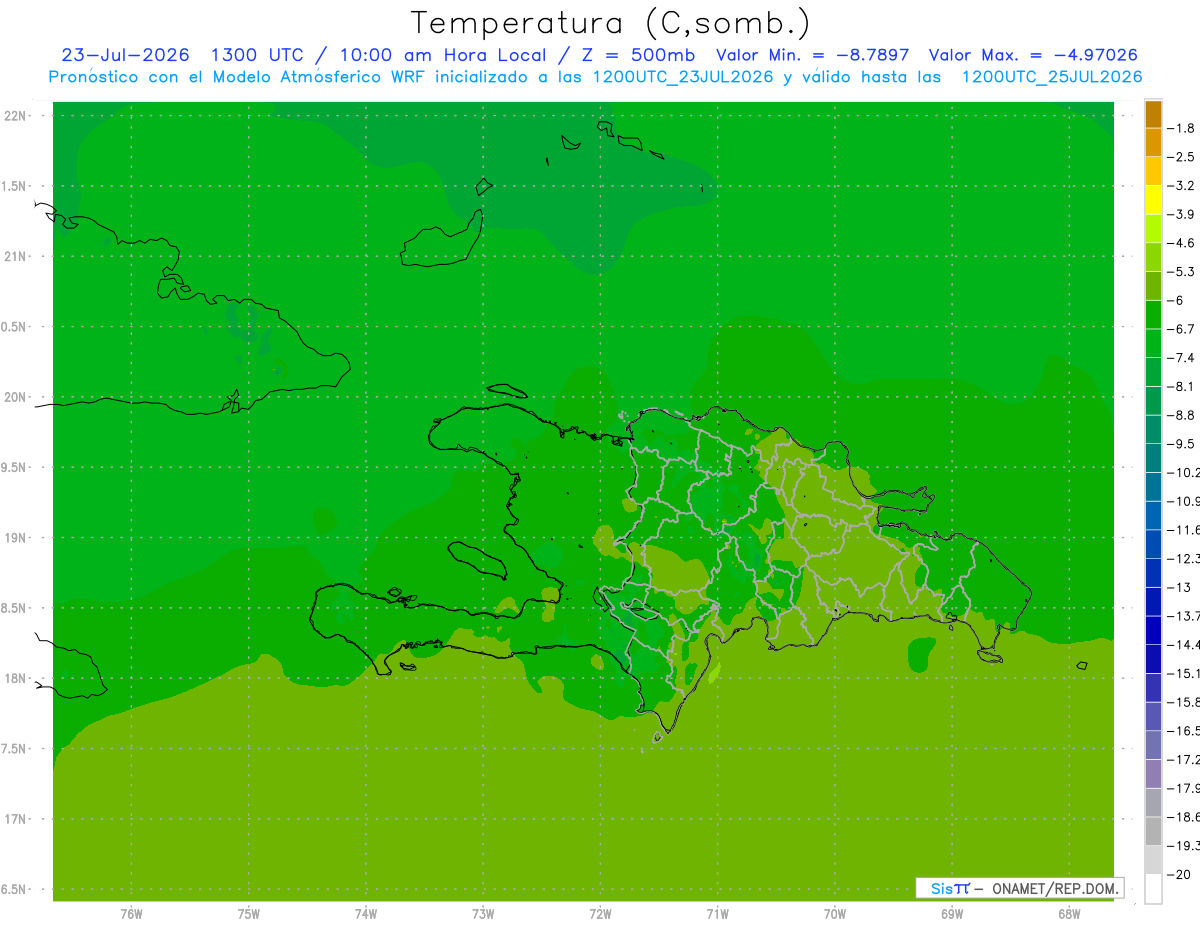Click the longitude tick label "69W"

(952, 914)
